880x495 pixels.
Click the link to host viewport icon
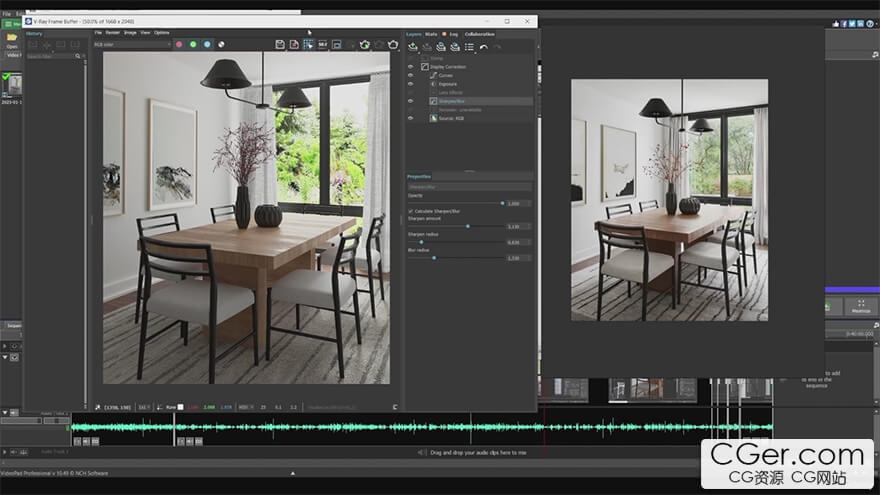(337, 44)
